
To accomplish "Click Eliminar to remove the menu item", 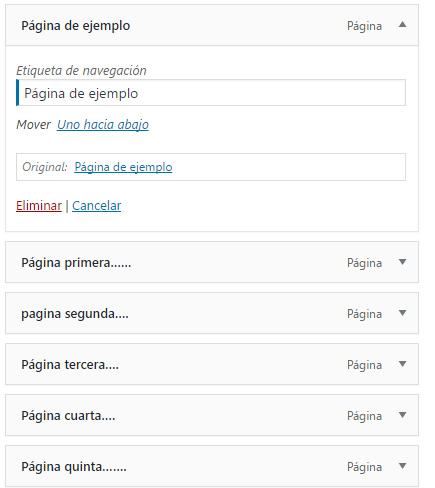I will pyautogui.click(x=39, y=205).
